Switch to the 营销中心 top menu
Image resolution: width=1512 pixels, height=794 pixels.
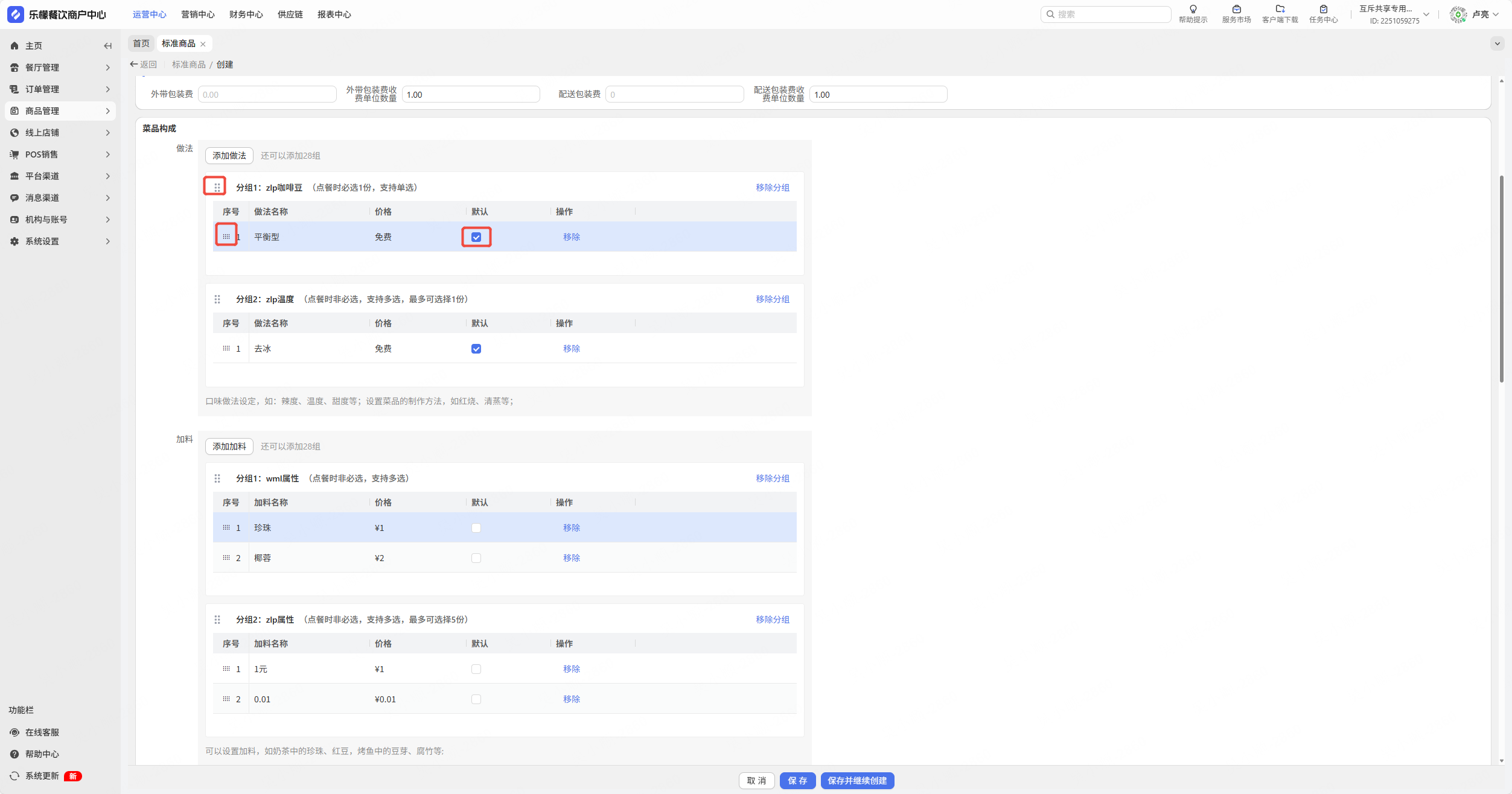tap(197, 14)
